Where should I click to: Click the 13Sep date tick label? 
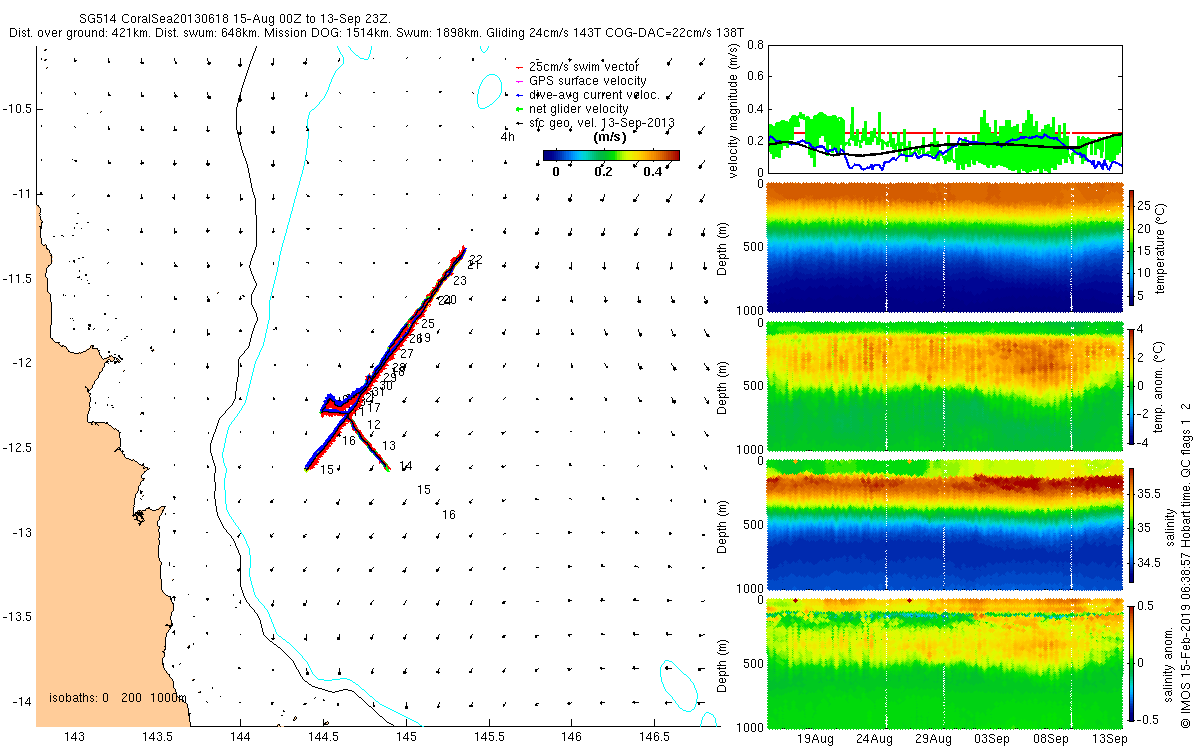[1109, 739]
